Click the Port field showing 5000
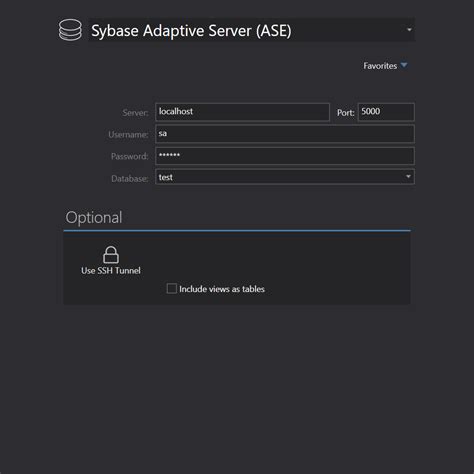 (386, 112)
